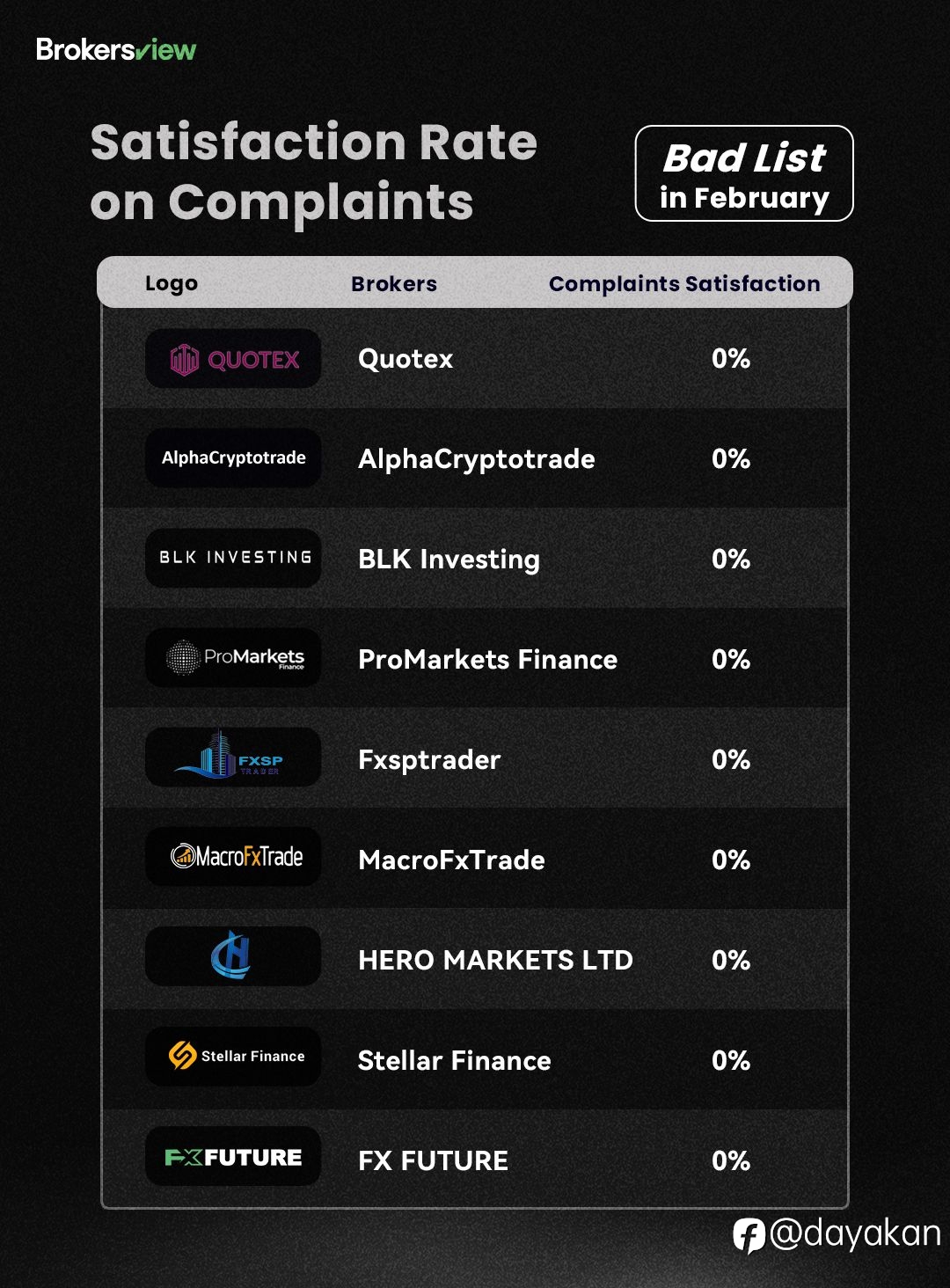Click the BrokersView logo

[116, 50]
